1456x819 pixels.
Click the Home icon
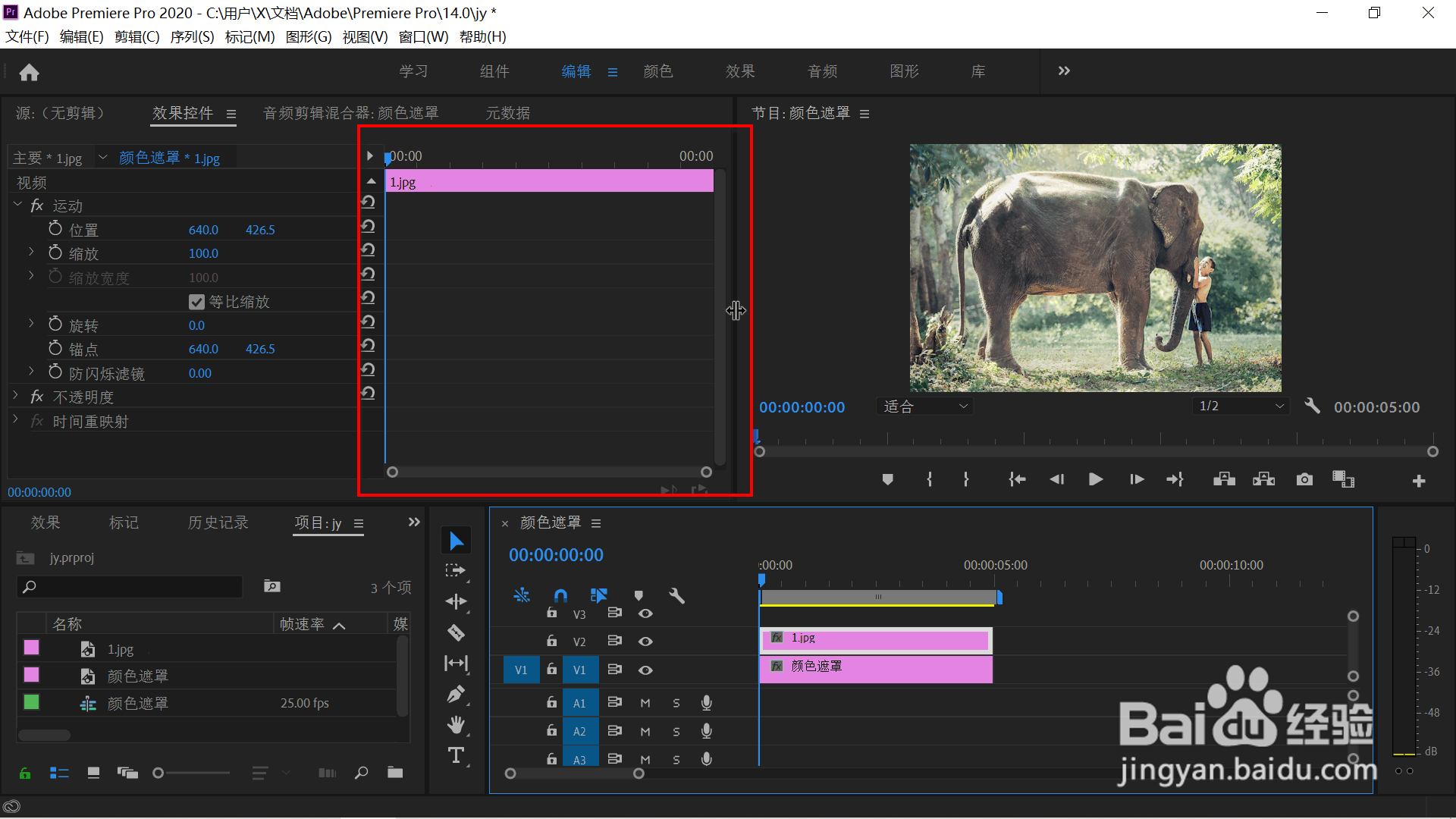(x=29, y=72)
